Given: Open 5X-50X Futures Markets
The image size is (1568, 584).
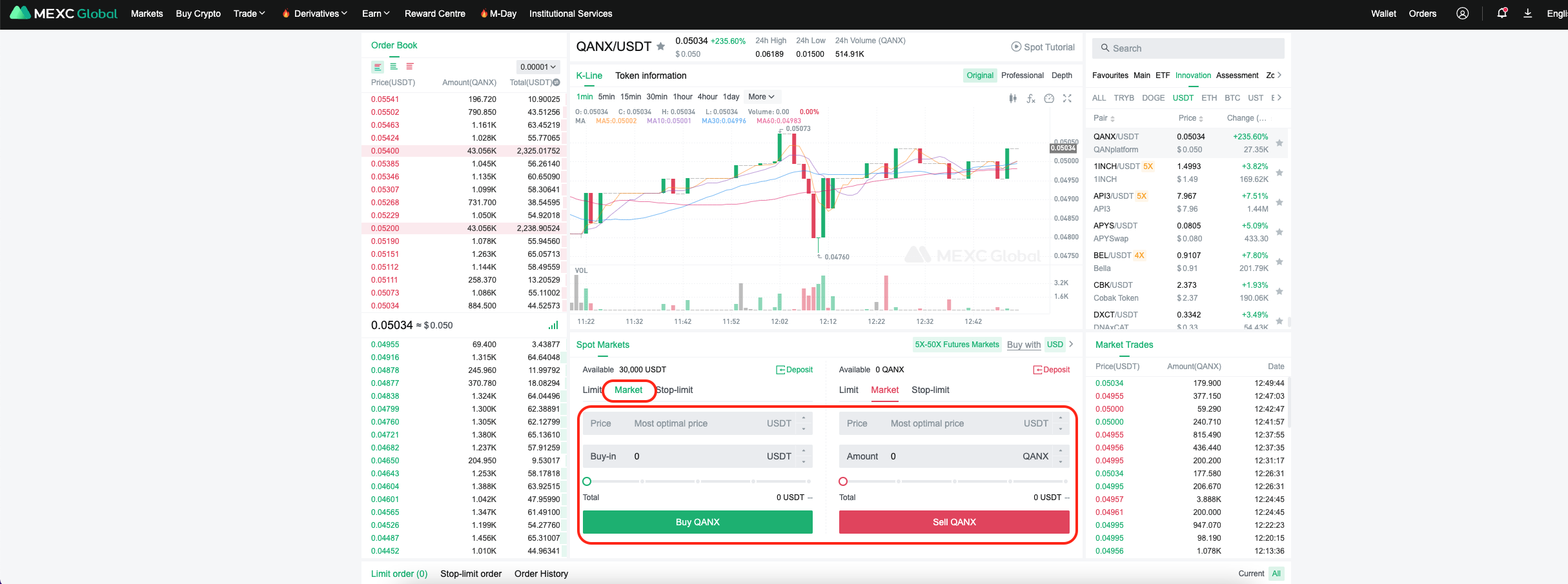Looking at the screenshot, I should (x=957, y=345).
